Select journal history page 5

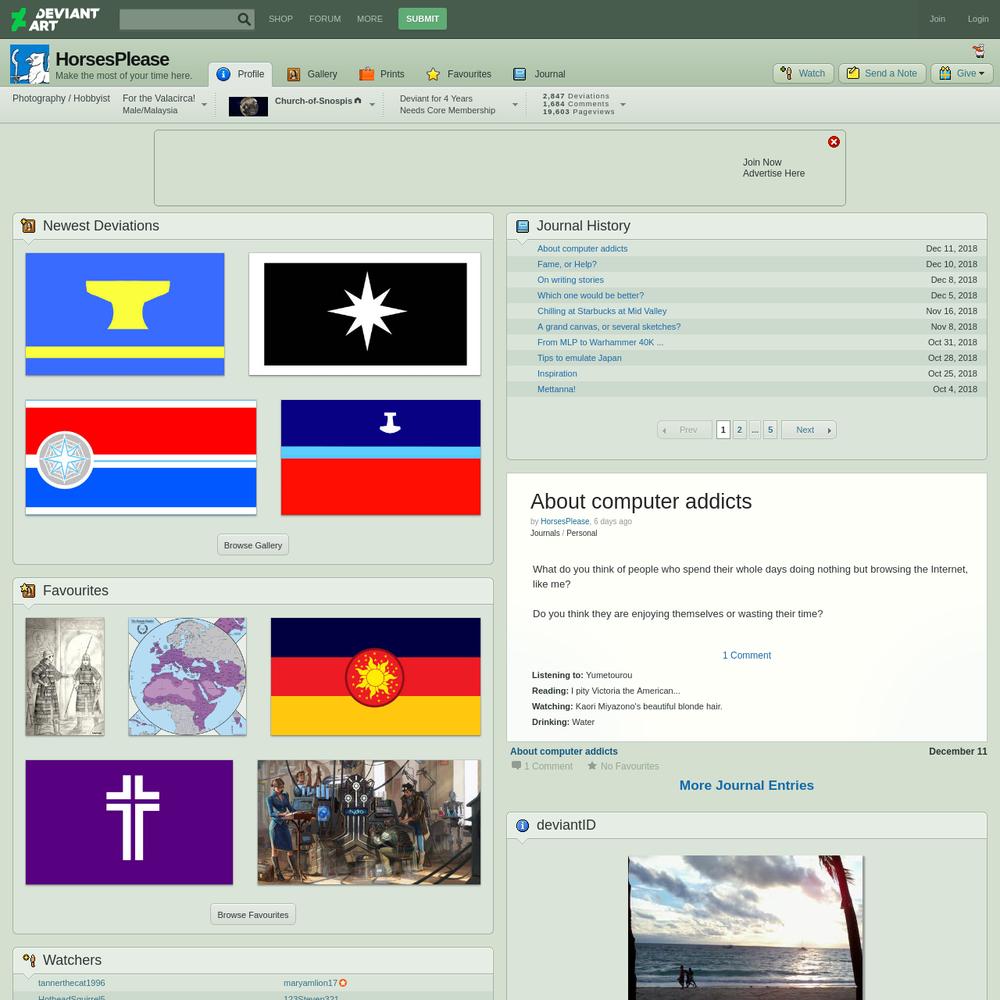click(770, 430)
